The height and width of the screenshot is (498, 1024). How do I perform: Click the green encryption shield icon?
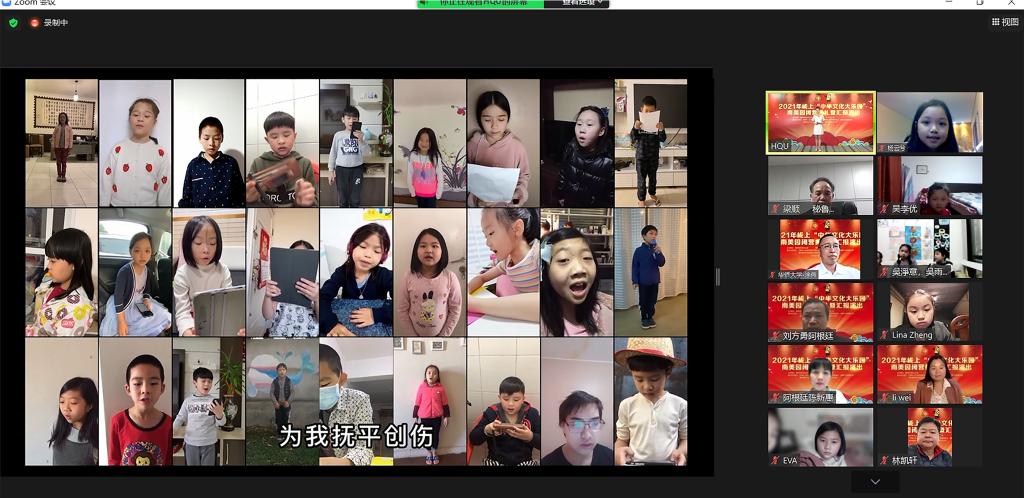point(13,22)
